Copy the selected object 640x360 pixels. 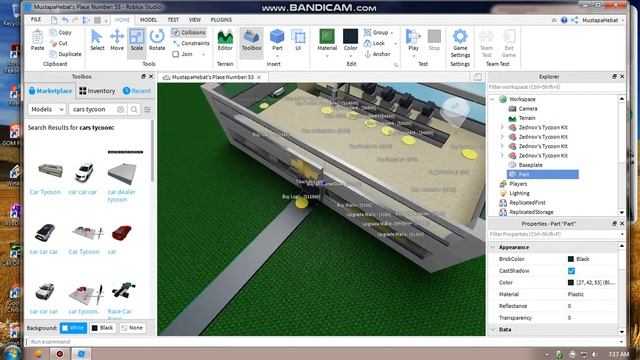[x=61, y=32]
